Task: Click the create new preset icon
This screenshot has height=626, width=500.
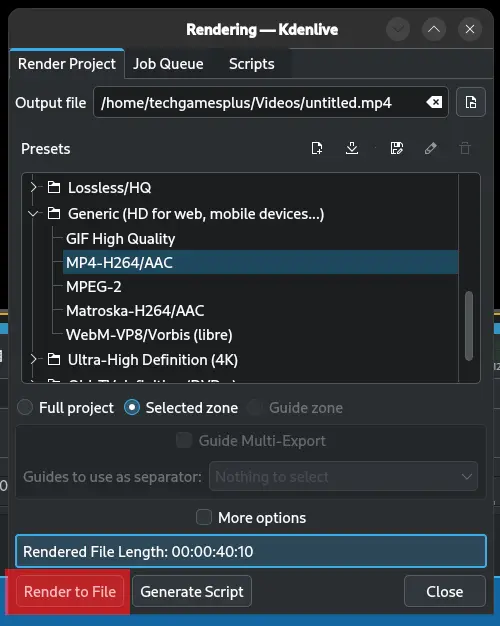Action: (x=317, y=149)
